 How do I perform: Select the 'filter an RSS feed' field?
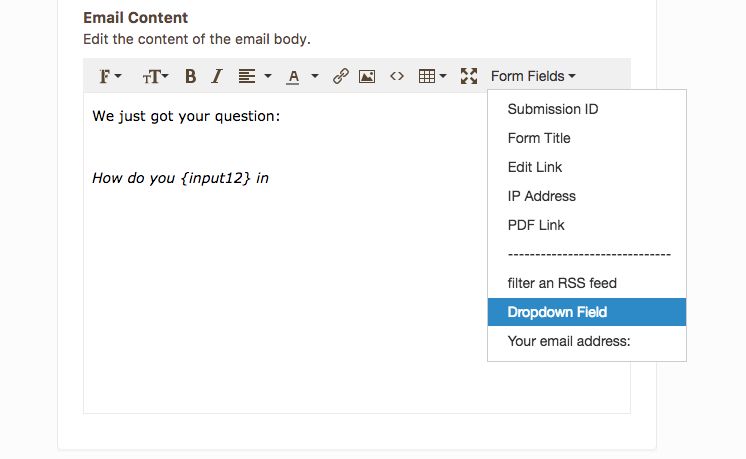tap(561, 283)
